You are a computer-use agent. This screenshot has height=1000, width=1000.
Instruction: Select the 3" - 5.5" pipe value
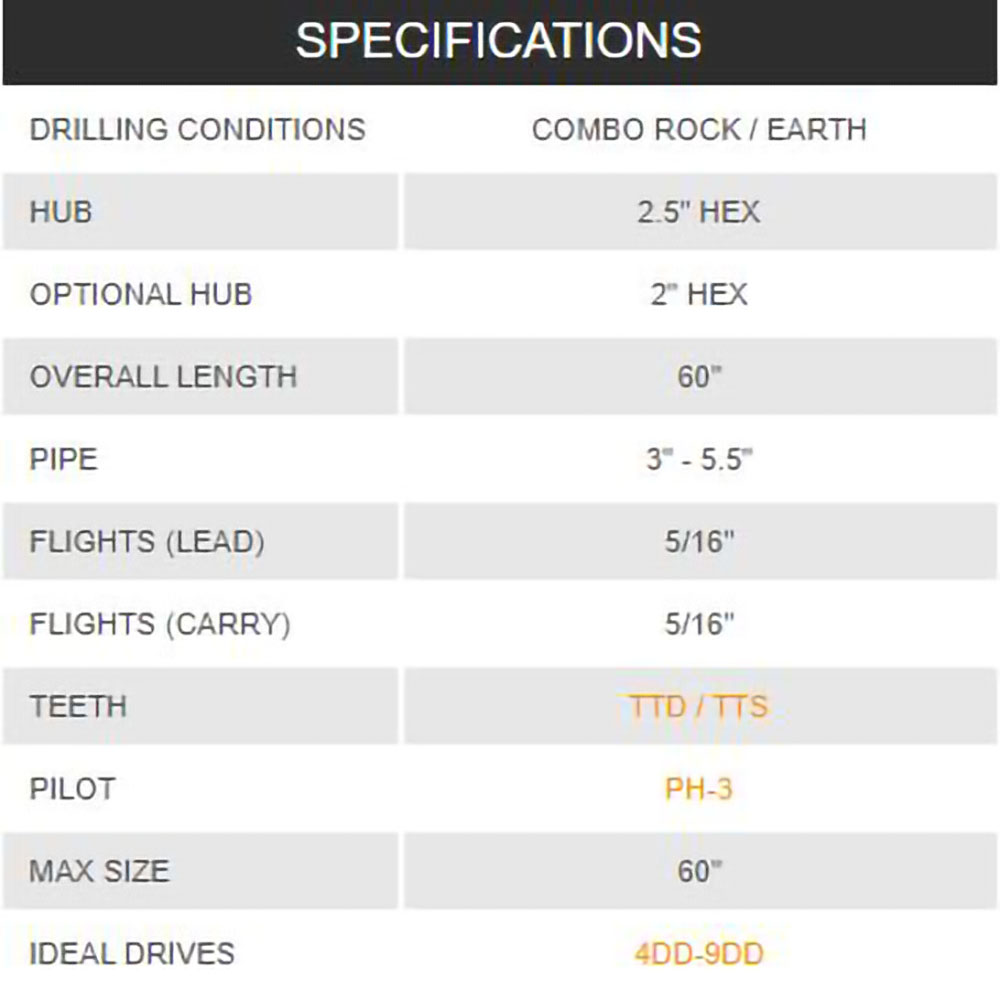698,459
